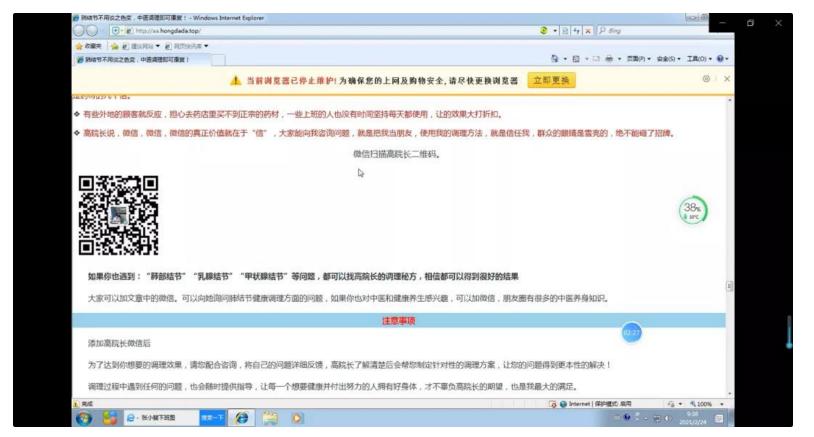Click the vertical scrollbar thumb of page
The image size is (814, 437).
729,286
